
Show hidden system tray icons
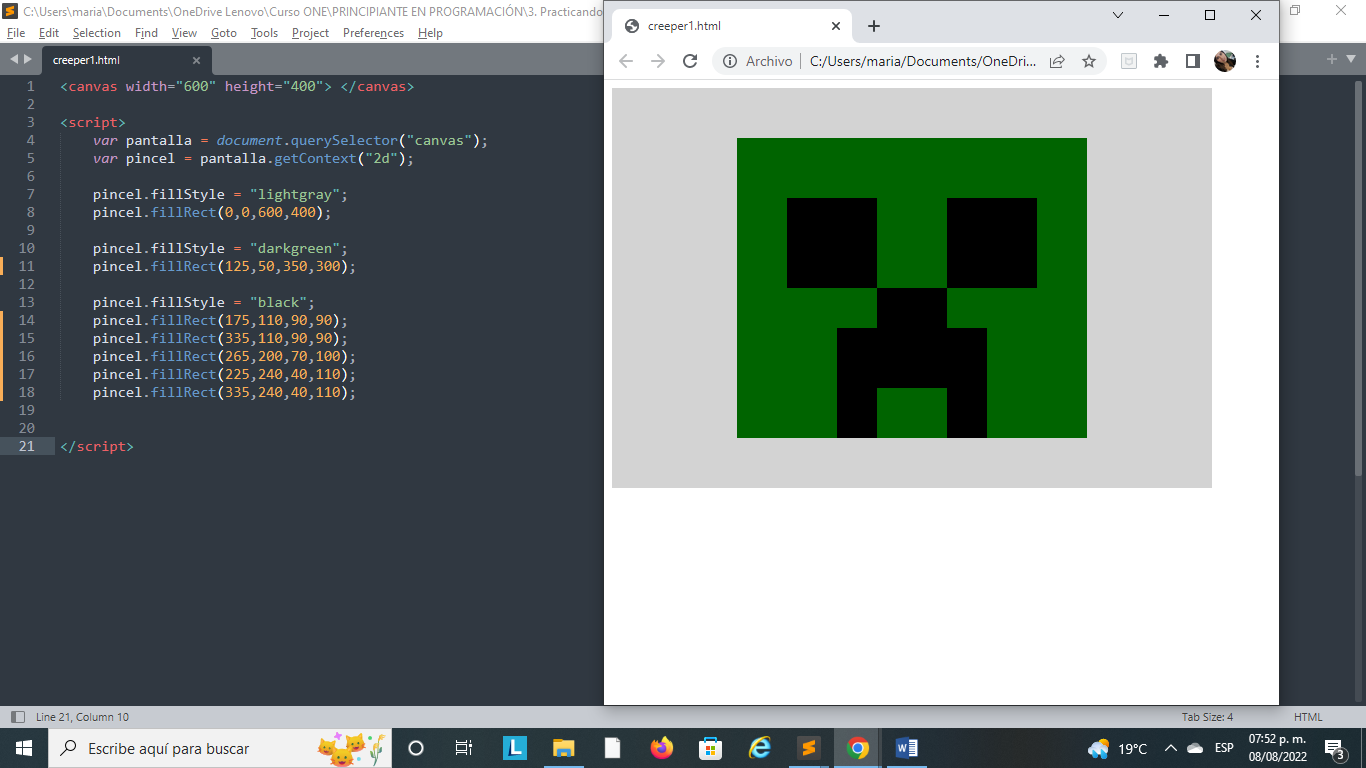click(x=1170, y=748)
